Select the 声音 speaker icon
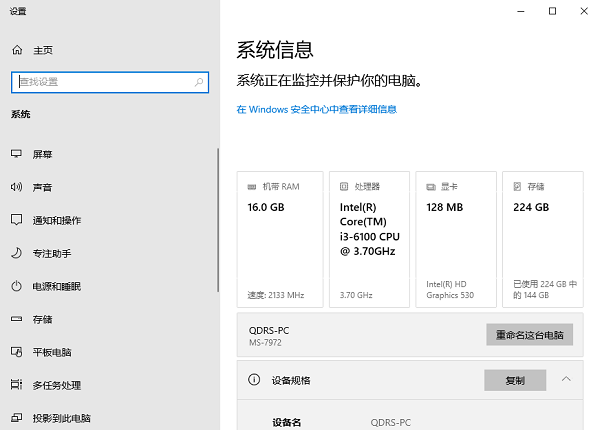This screenshot has height=430, width=600. point(16,187)
